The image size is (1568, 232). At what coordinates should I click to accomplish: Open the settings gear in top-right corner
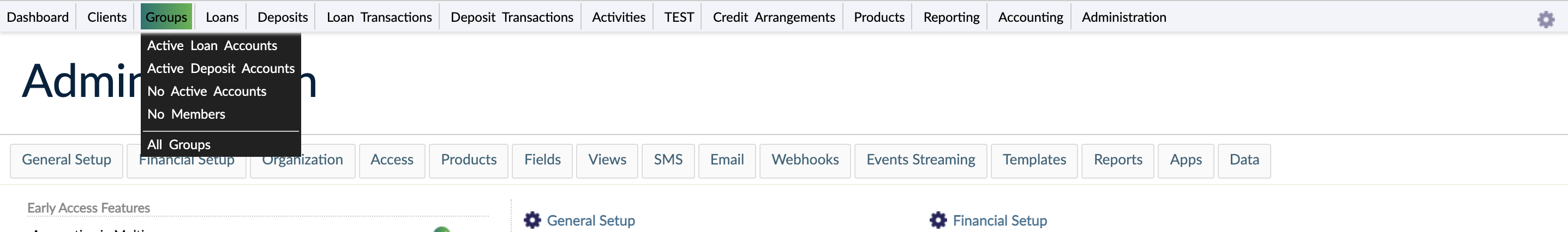coord(1546,20)
